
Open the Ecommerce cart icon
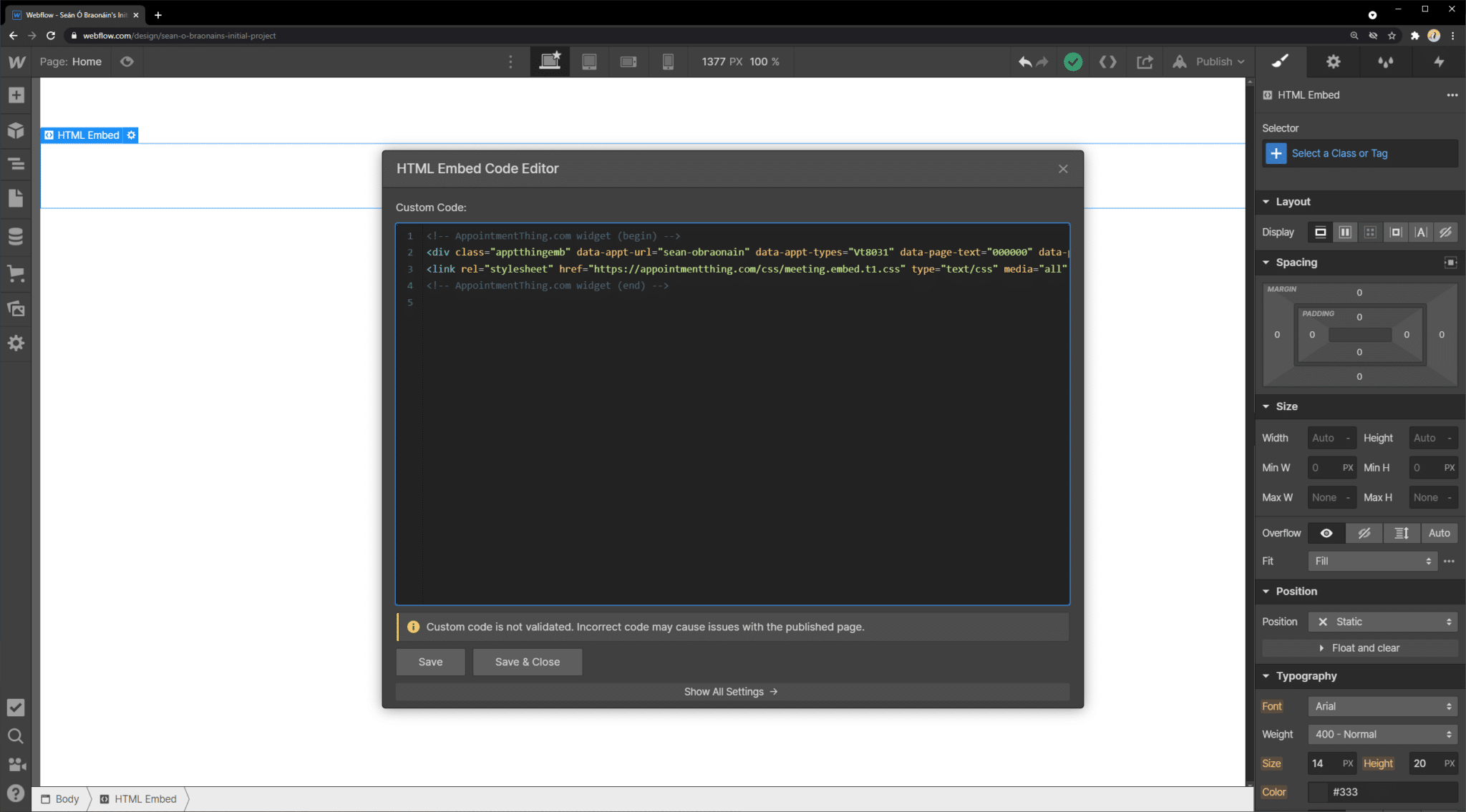point(16,273)
